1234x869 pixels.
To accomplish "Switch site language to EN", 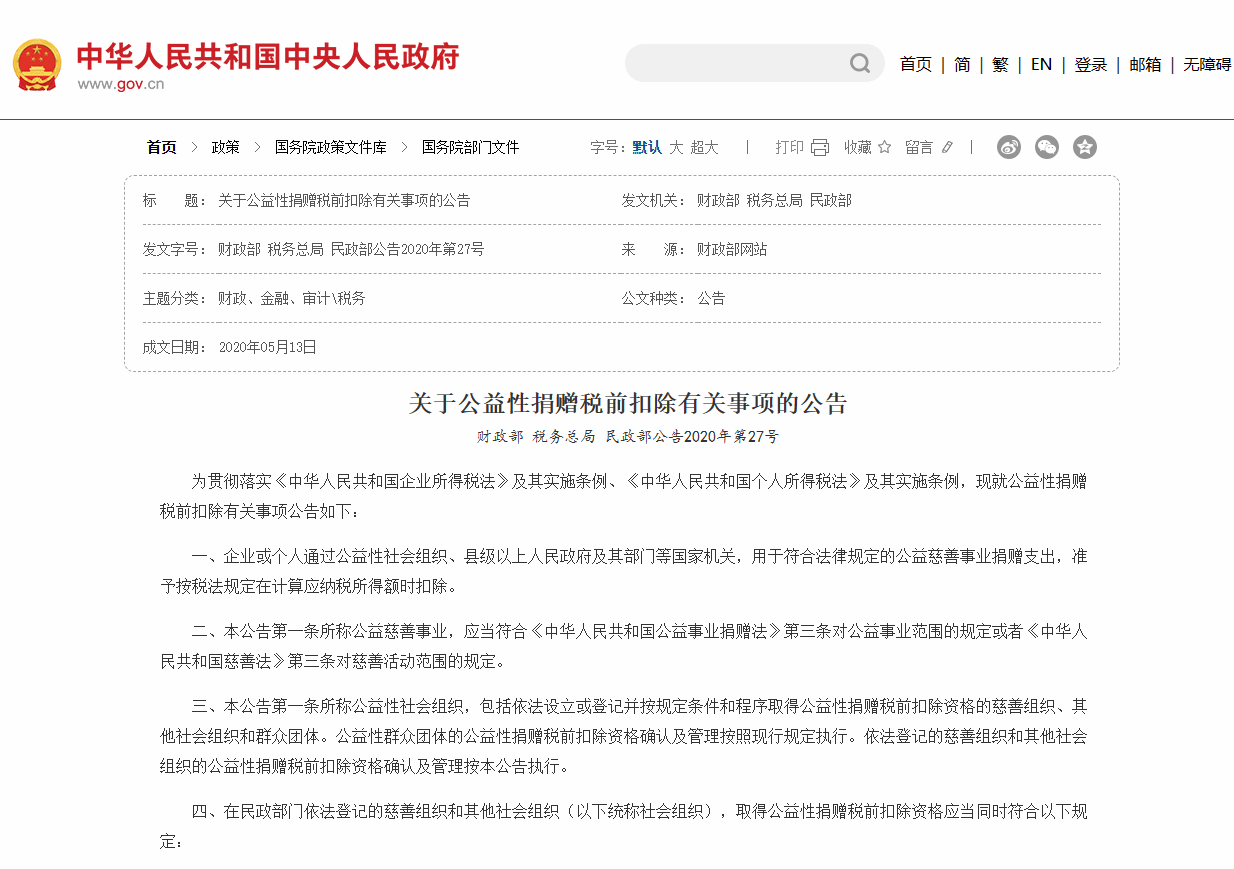I will tap(1041, 64).
